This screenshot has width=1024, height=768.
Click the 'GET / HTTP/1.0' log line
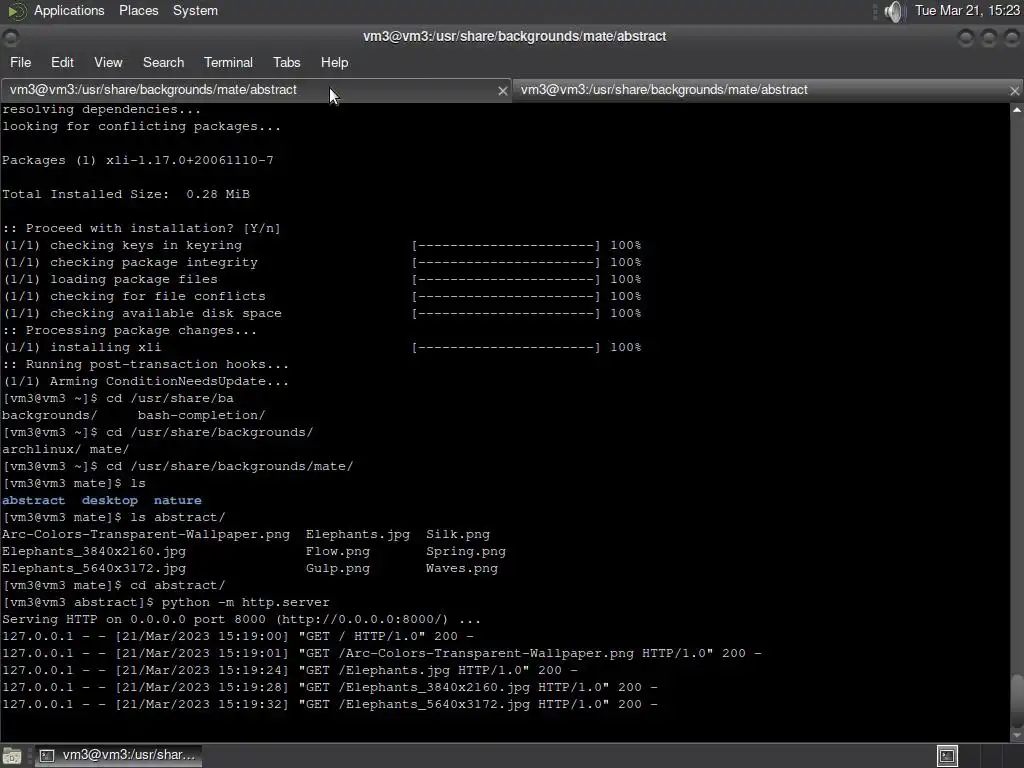238,636
